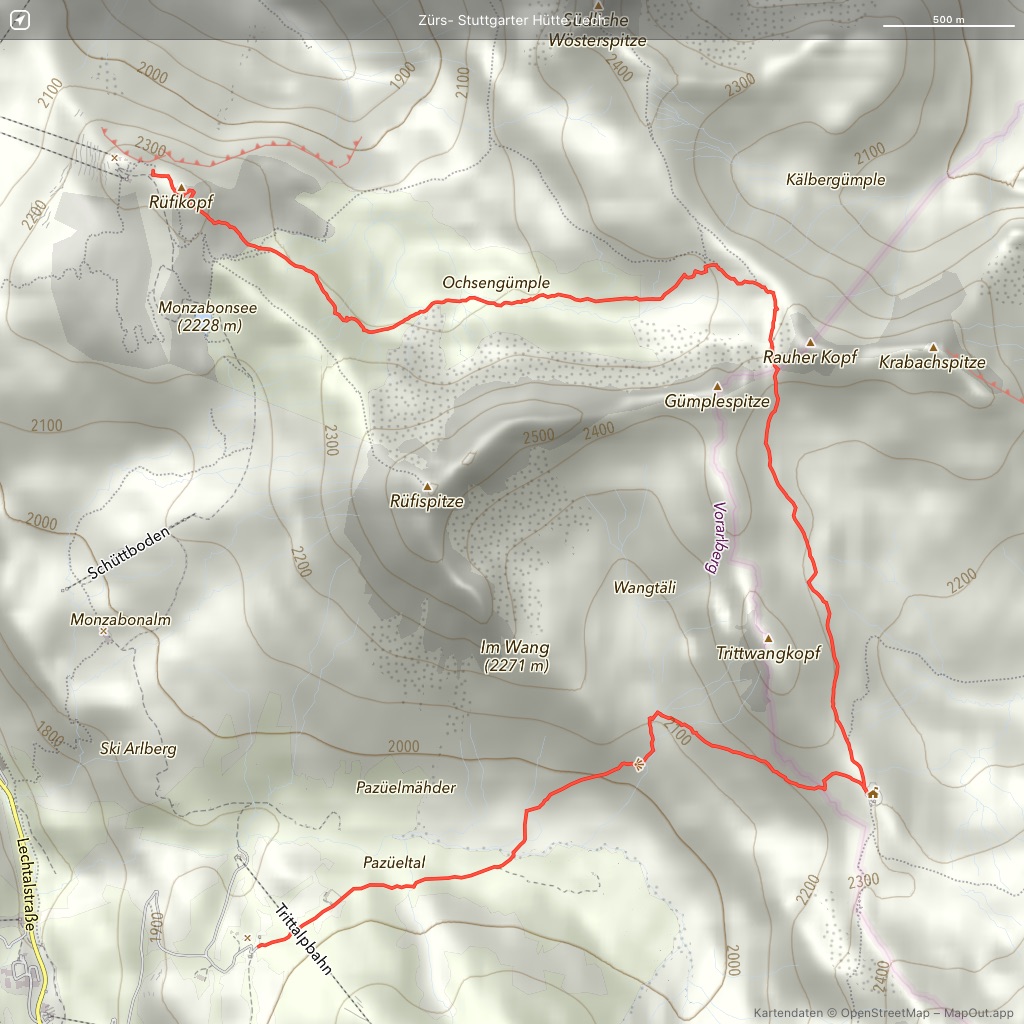Click the Pazüeltal valley label

(394, 862)
